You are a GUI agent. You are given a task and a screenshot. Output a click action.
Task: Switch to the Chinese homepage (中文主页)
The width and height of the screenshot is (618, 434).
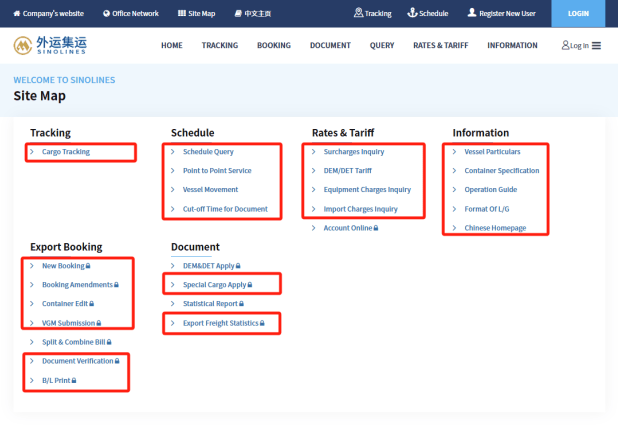[x=253, y=13]
